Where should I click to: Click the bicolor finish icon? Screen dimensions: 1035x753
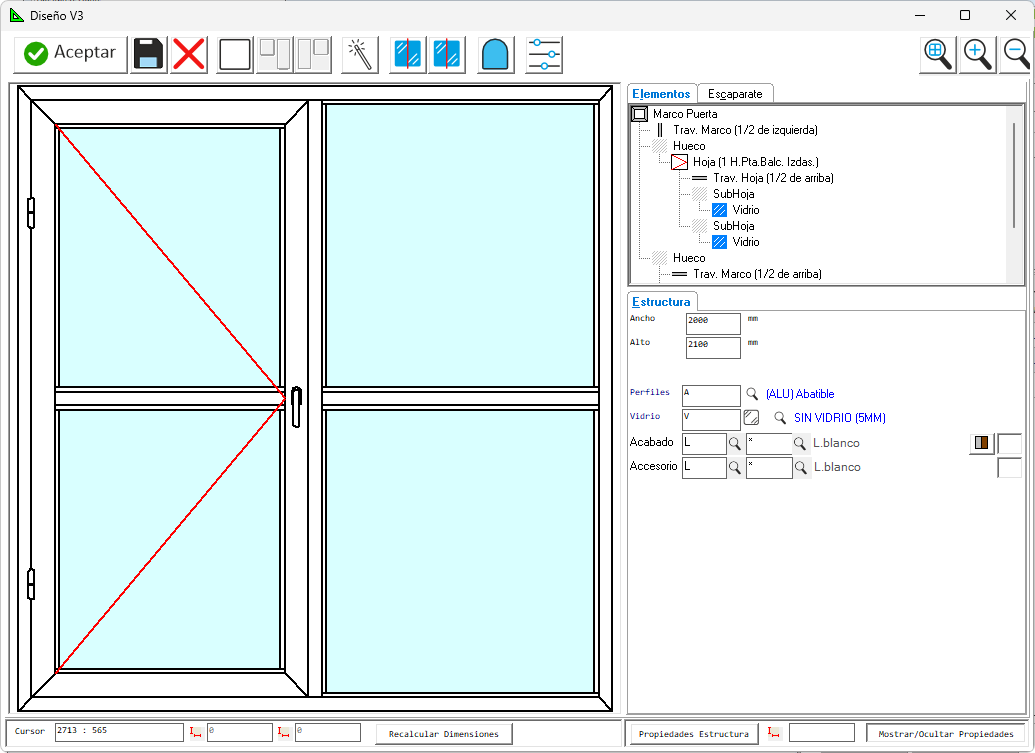pyautogui.click(x=982, y=443)
